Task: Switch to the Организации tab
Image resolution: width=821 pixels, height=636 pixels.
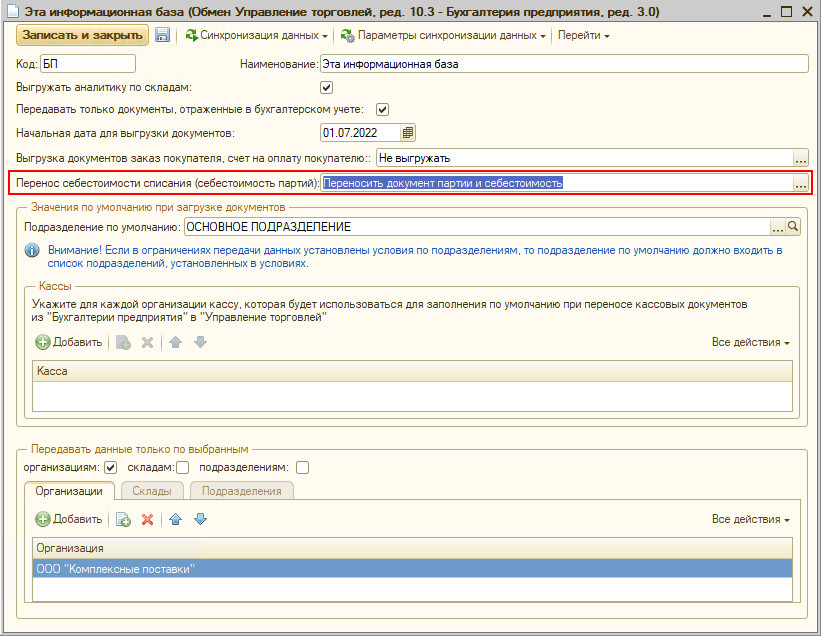Action: click(x=69, y=491)
